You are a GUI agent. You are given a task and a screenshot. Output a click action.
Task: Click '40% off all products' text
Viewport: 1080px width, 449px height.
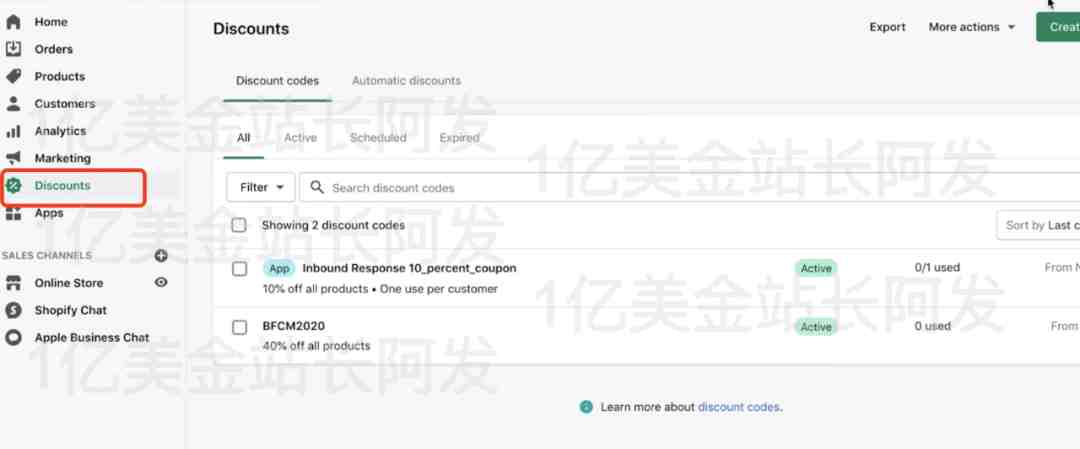[x=316, y=346]
